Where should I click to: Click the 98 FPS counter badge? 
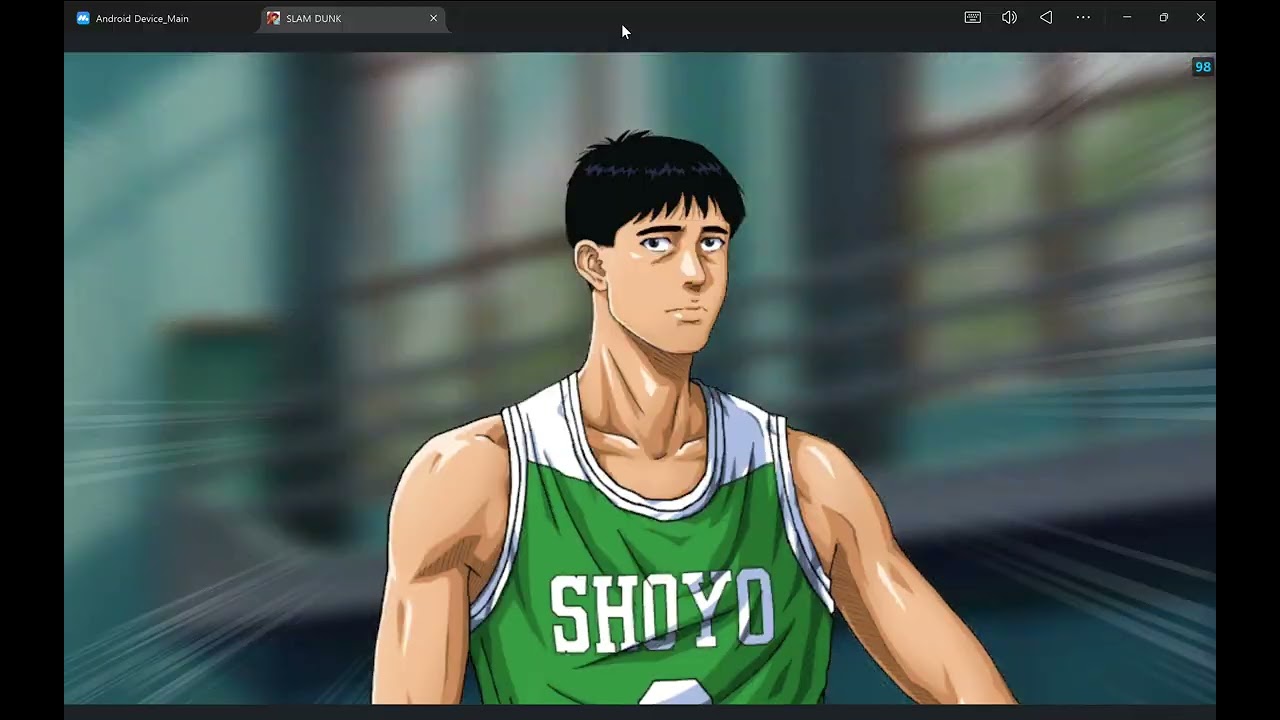1203,67
